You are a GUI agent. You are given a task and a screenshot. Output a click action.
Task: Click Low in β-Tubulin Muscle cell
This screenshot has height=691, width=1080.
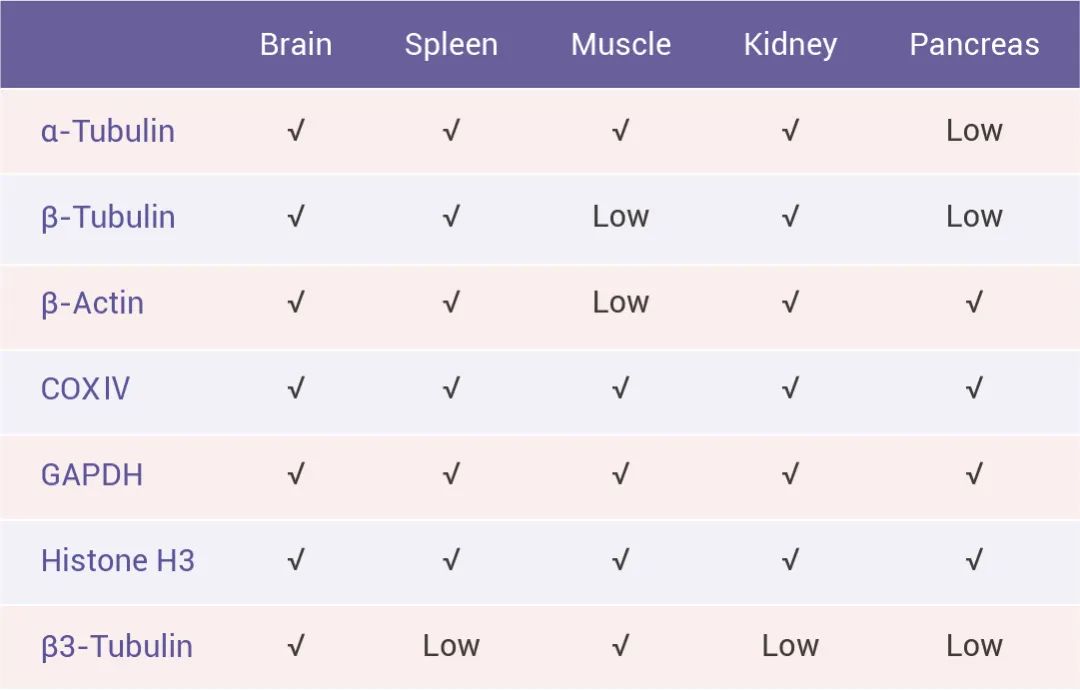click(x=621, y=217)
